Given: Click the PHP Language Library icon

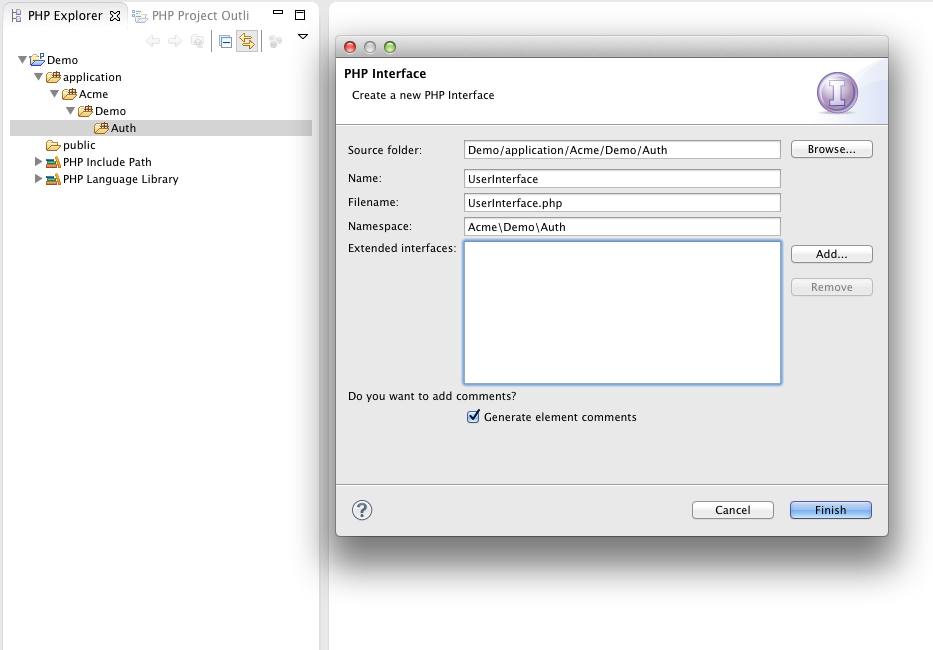Looking at the screenshot, I should pyautogui.click(x=54, y=179).
